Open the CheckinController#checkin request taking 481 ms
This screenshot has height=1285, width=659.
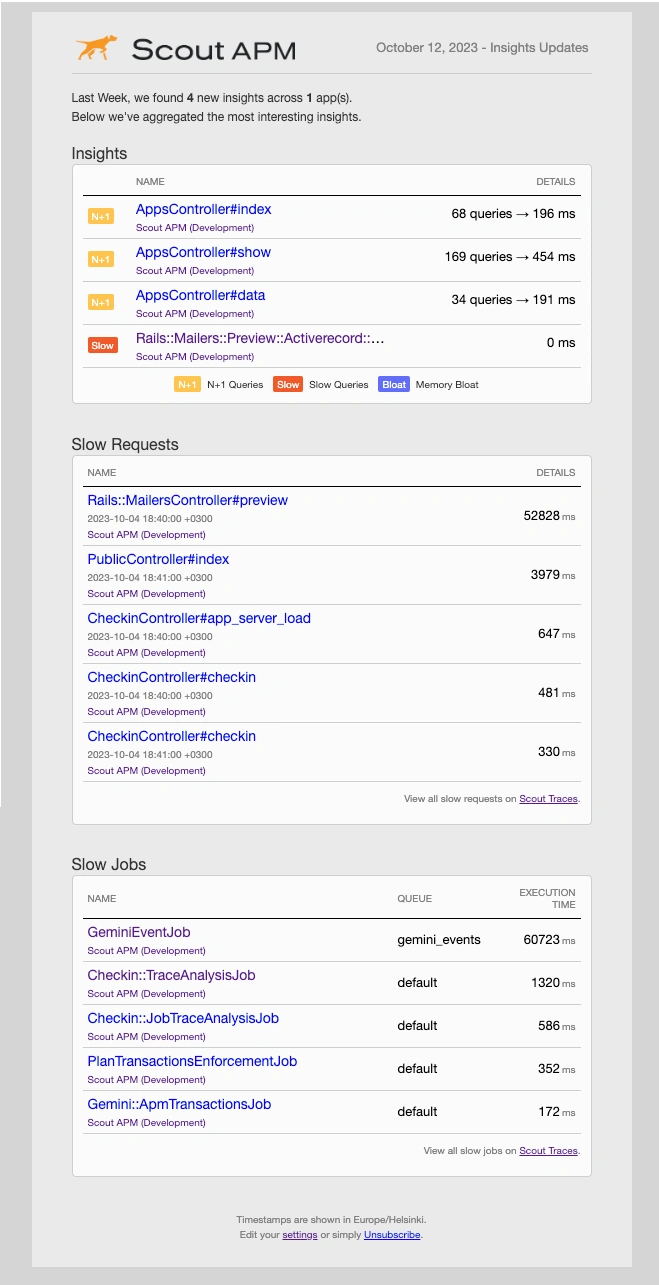coord(172,677)
